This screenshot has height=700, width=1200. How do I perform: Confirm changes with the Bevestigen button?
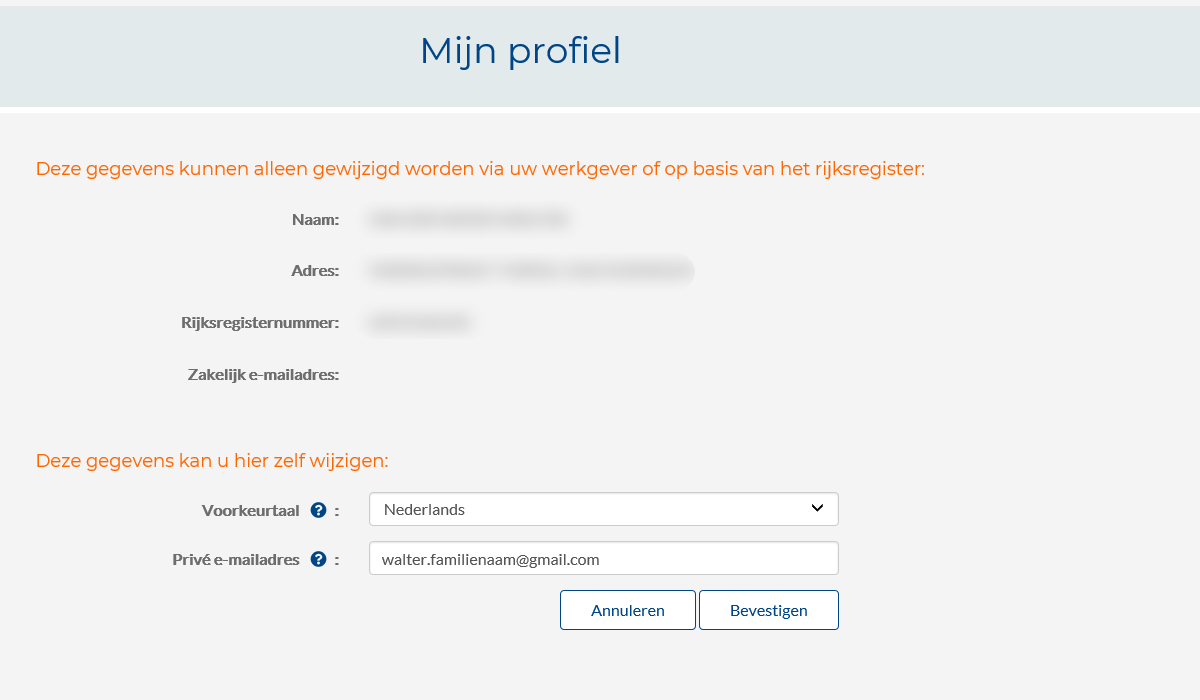pos(768,610)
